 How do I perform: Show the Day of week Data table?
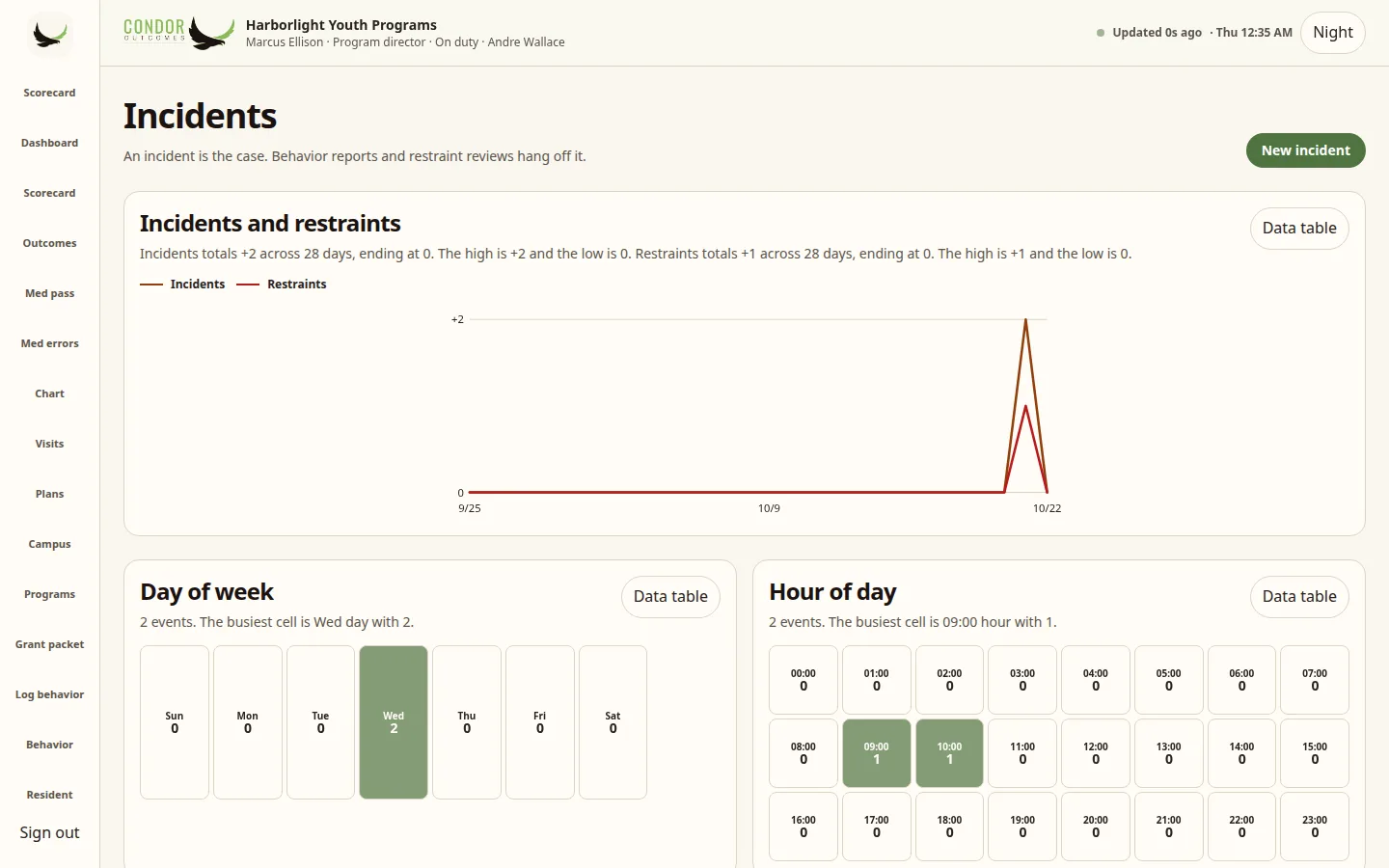(x=670, y=597)
